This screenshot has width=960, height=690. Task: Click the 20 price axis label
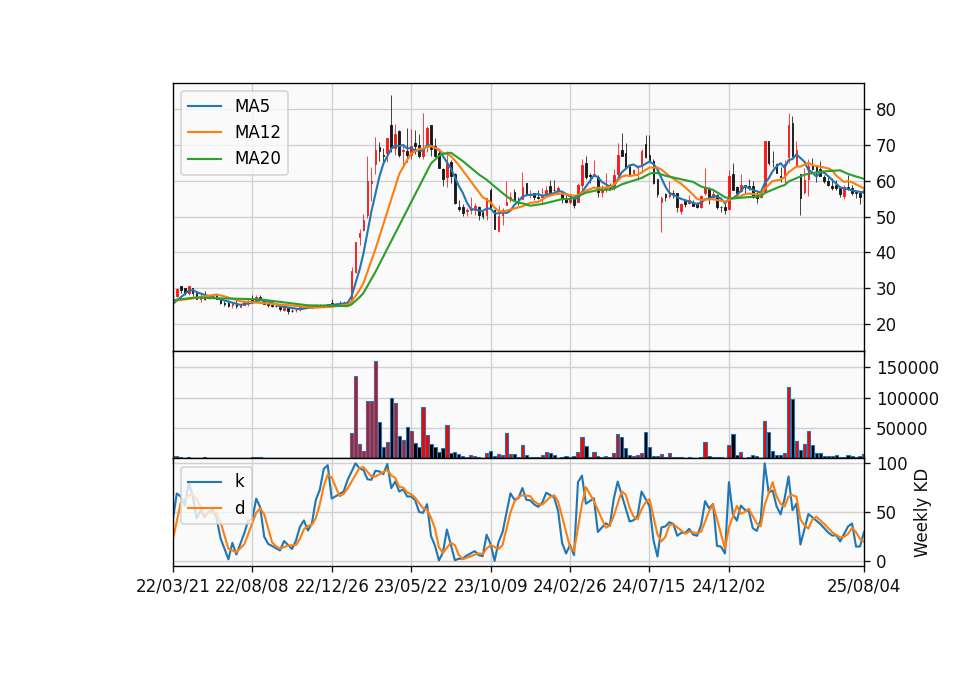(x=886, y=324)
